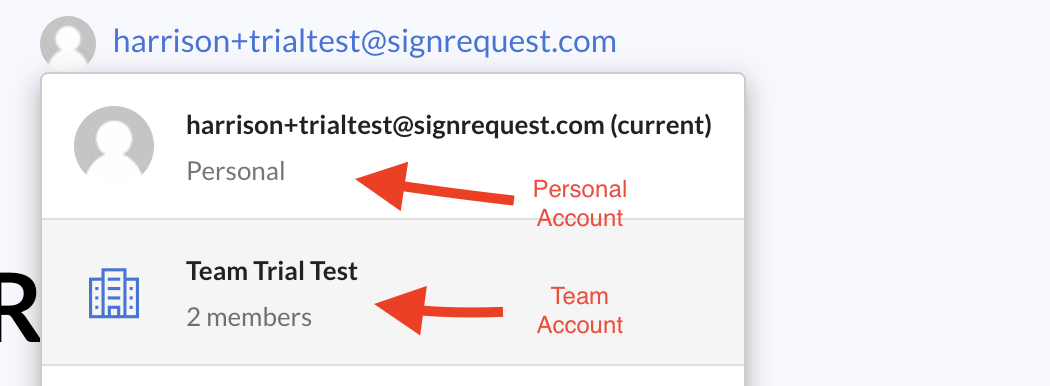1050x386 pixels.
Task: Select the harrison+trialtest account marked current
Action: pyautogui.click(x=393, y=146)
